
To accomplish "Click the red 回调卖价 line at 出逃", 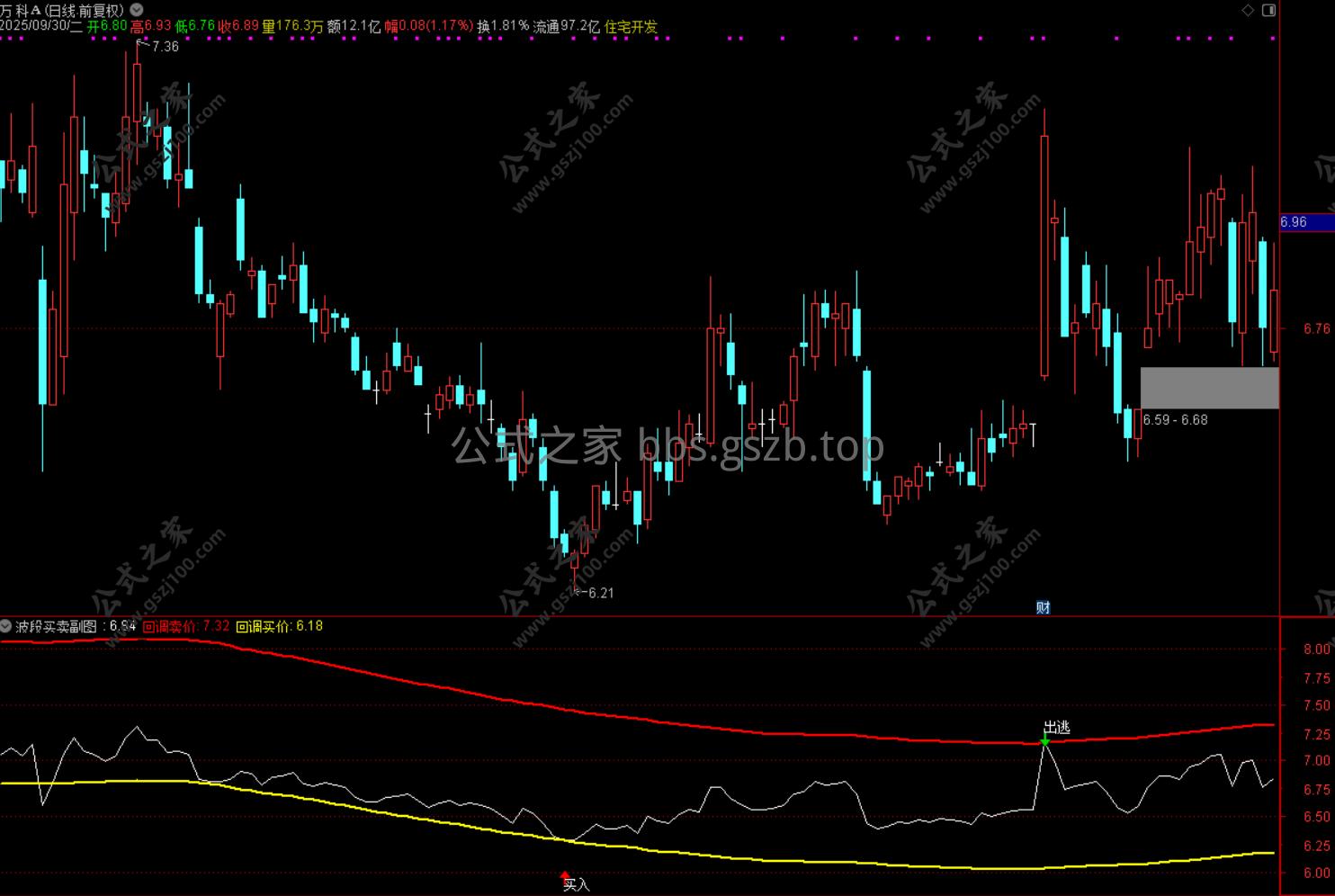I will tap(1044, 744).
